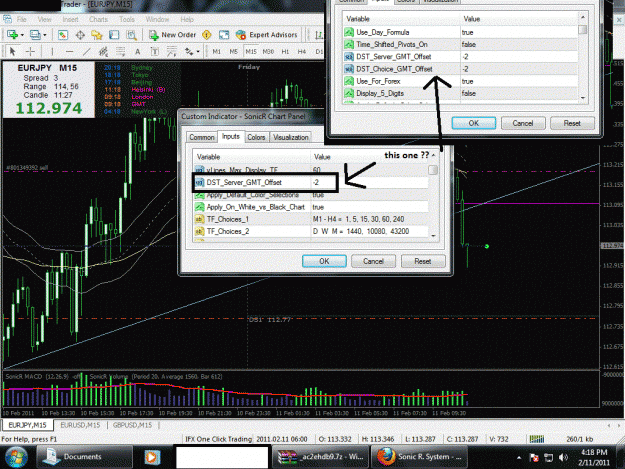Click the volume speaker tray icon

coord(563,457)
